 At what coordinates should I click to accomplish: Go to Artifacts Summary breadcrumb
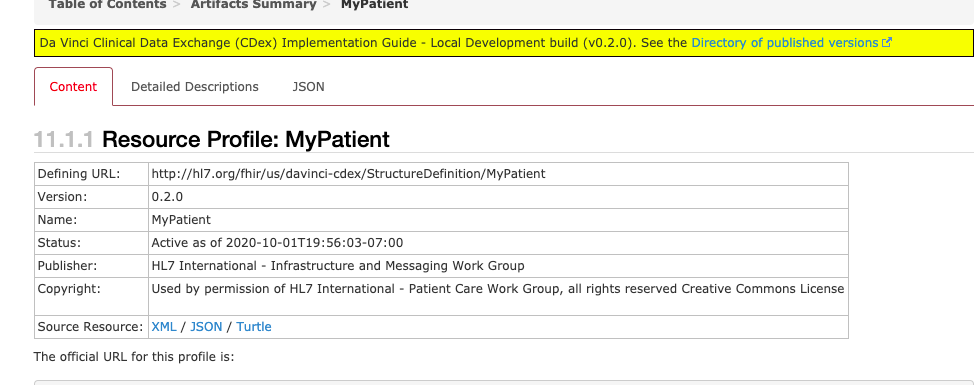click(253, 5)
